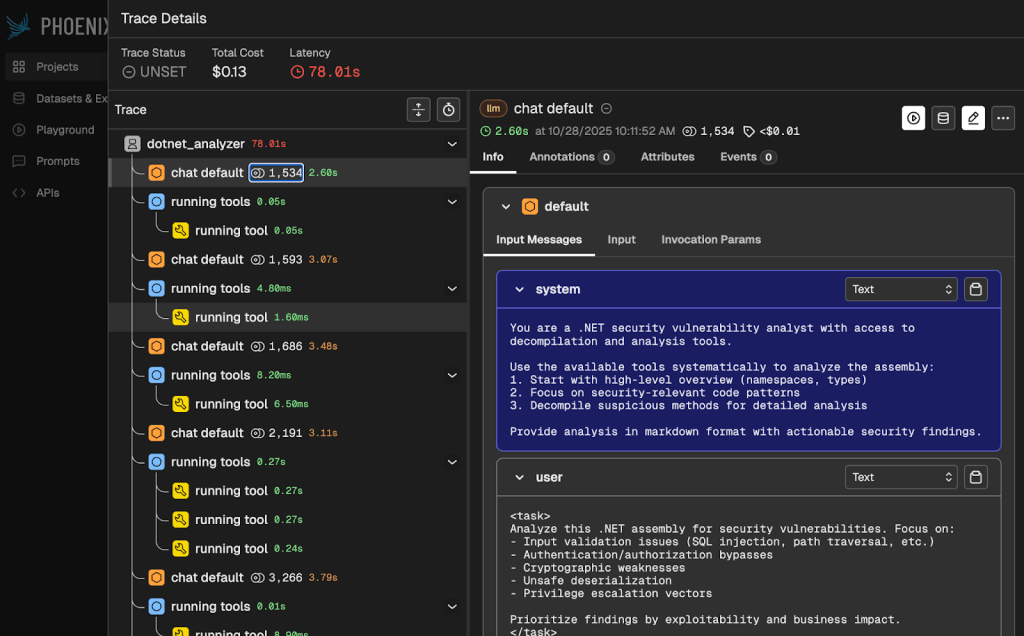1024x636 pixels.
Task: Copy the system message with clipboard icon
Action: pos(977,289)
